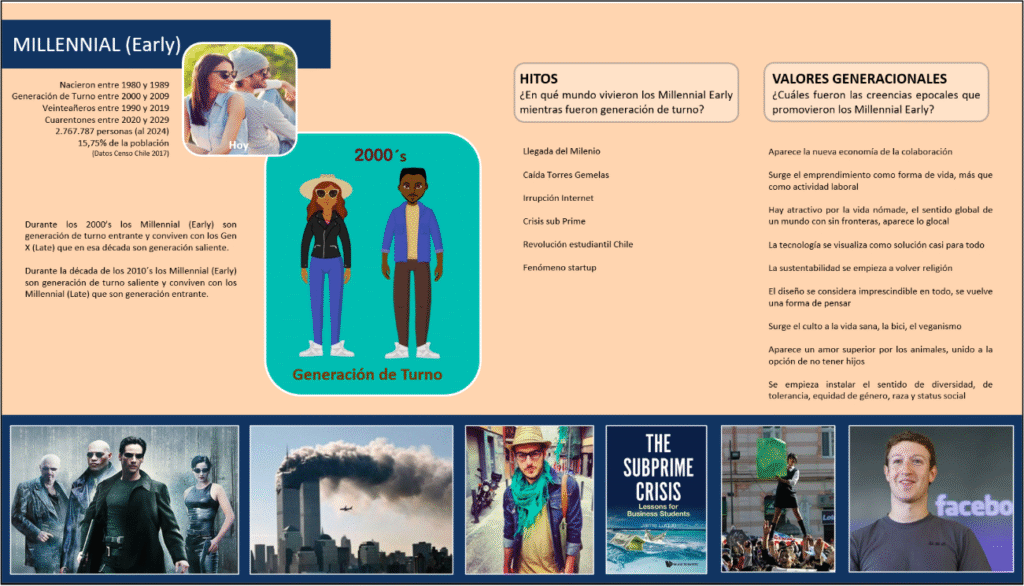The image size is (1024, 586).
Task: Click the couple photo labeled Hoy
Action: coord(240,98)
